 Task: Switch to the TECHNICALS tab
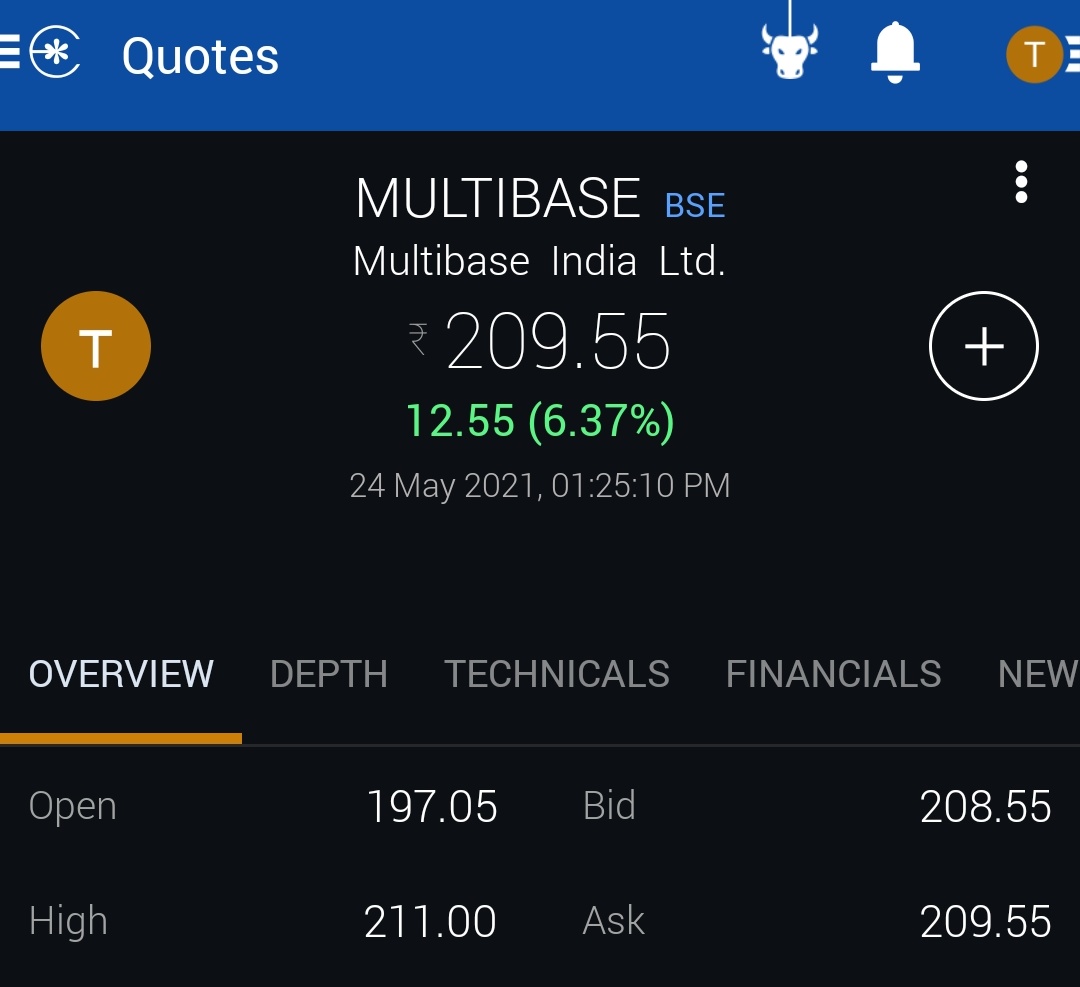pos(557,674)
